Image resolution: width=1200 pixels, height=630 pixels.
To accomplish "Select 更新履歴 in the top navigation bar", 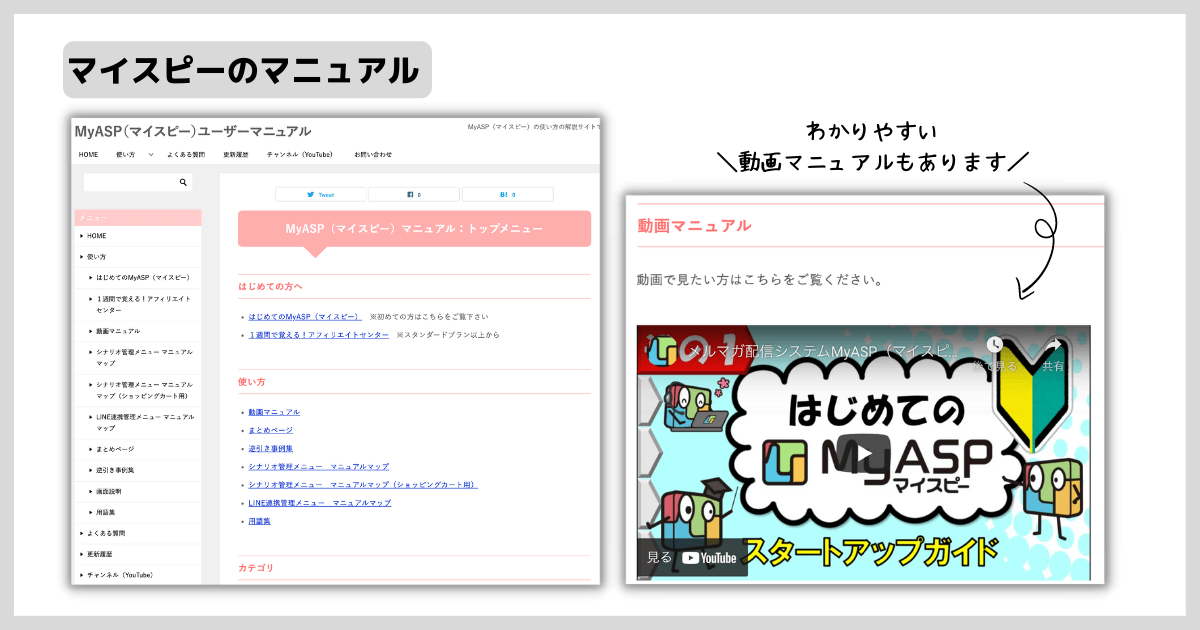I will click(235, 155).
